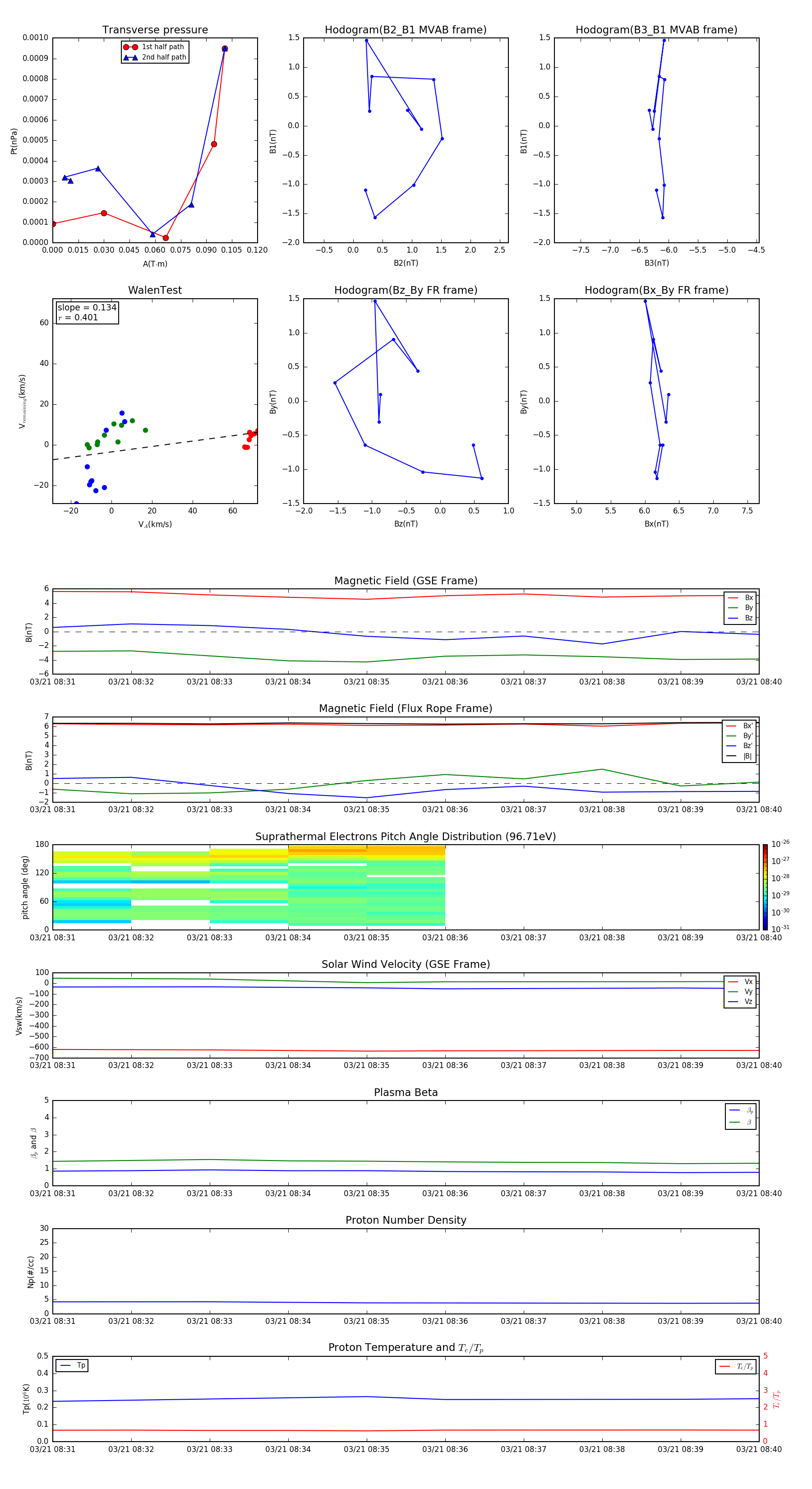Screen dimensions: 812x1489
Task: Click the "Bx" legend entry in GSE magnetic field
Action: [741, 598]
